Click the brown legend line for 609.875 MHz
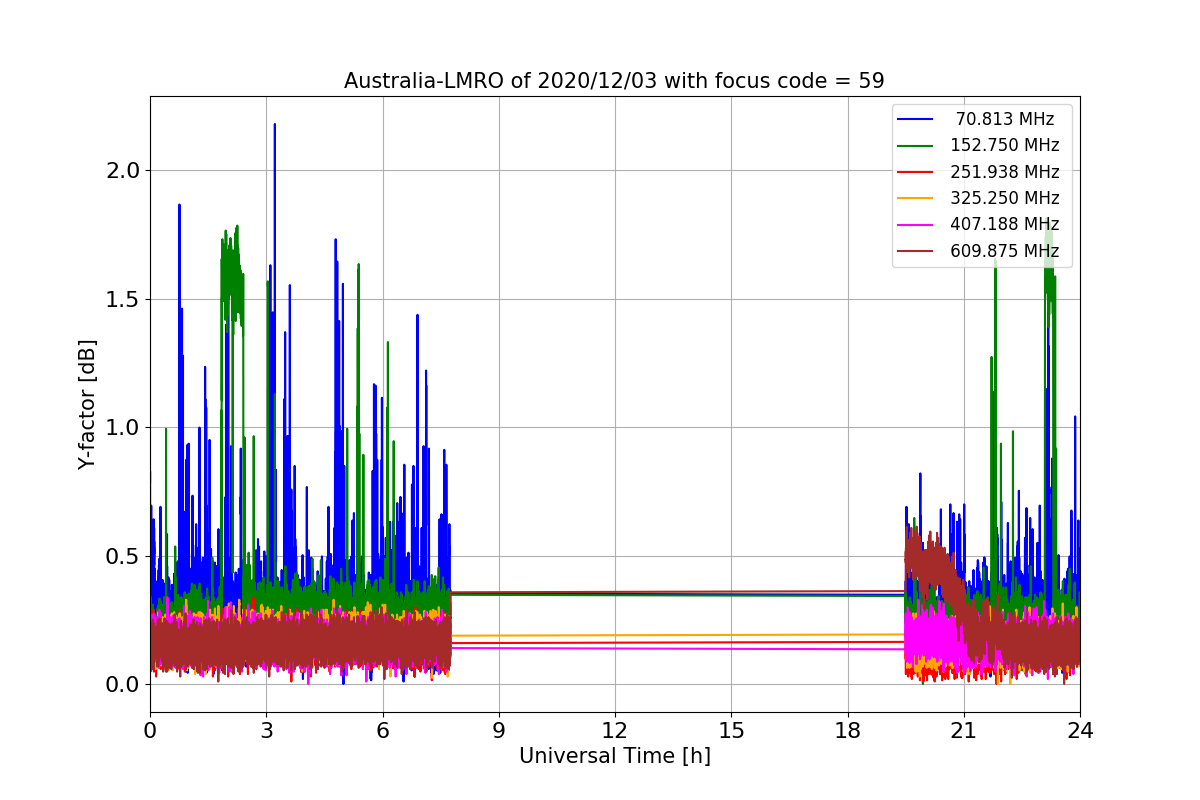This screenshot has width=1200, height=800. [916, 251]
